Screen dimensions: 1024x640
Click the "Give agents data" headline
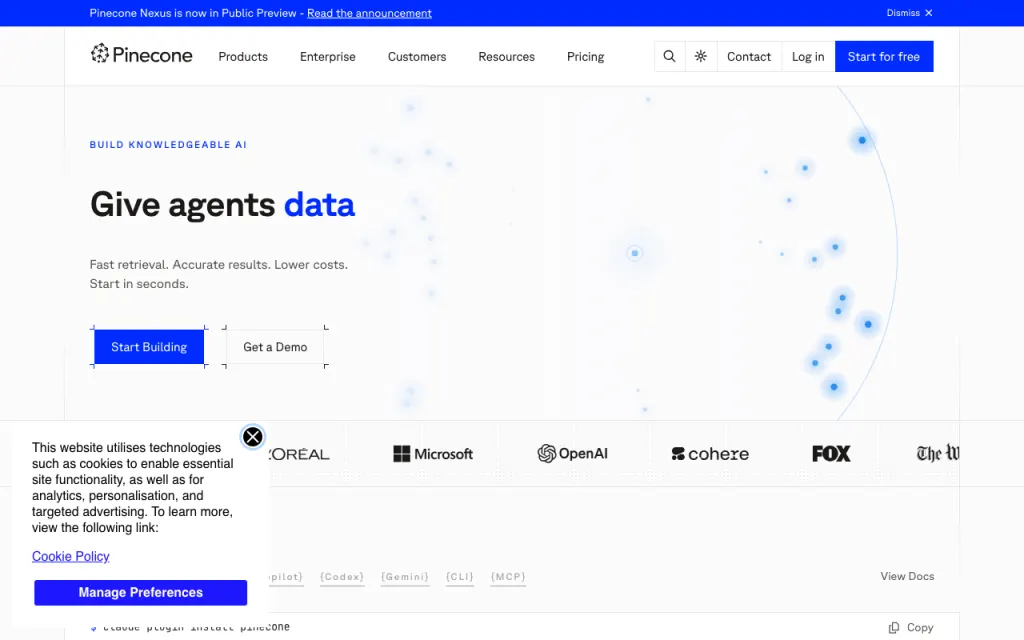pyautogui.click(x=223, y=204)
